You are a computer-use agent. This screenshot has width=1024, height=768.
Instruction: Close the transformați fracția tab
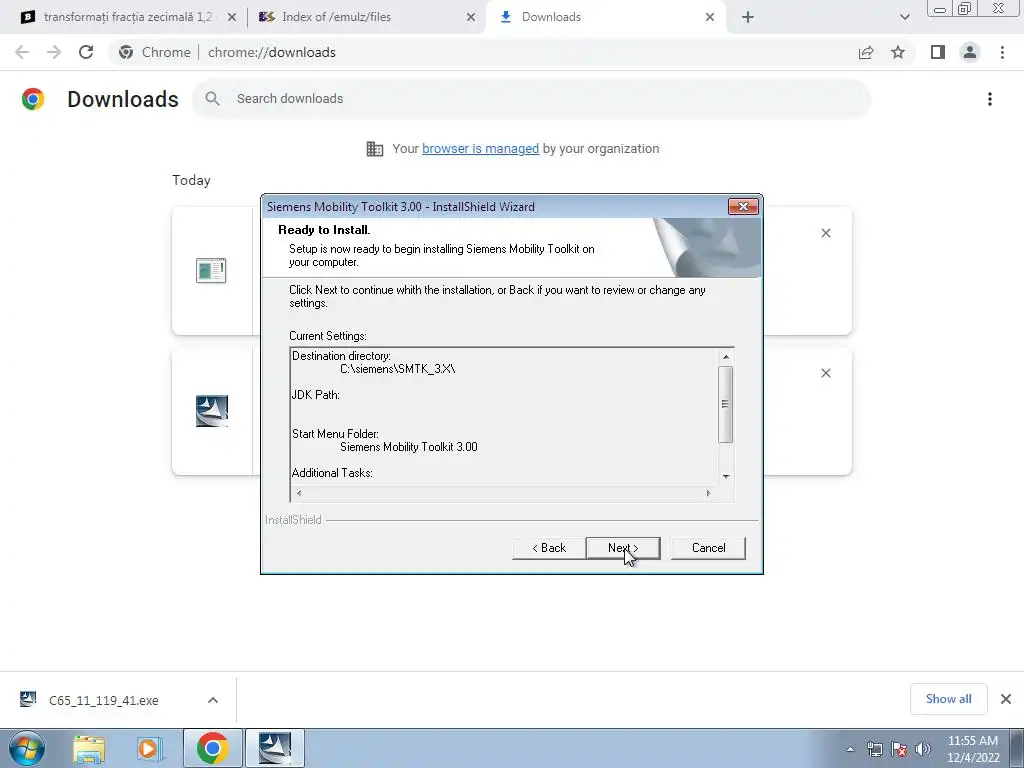pyautogui.click(x=232, y=17)
